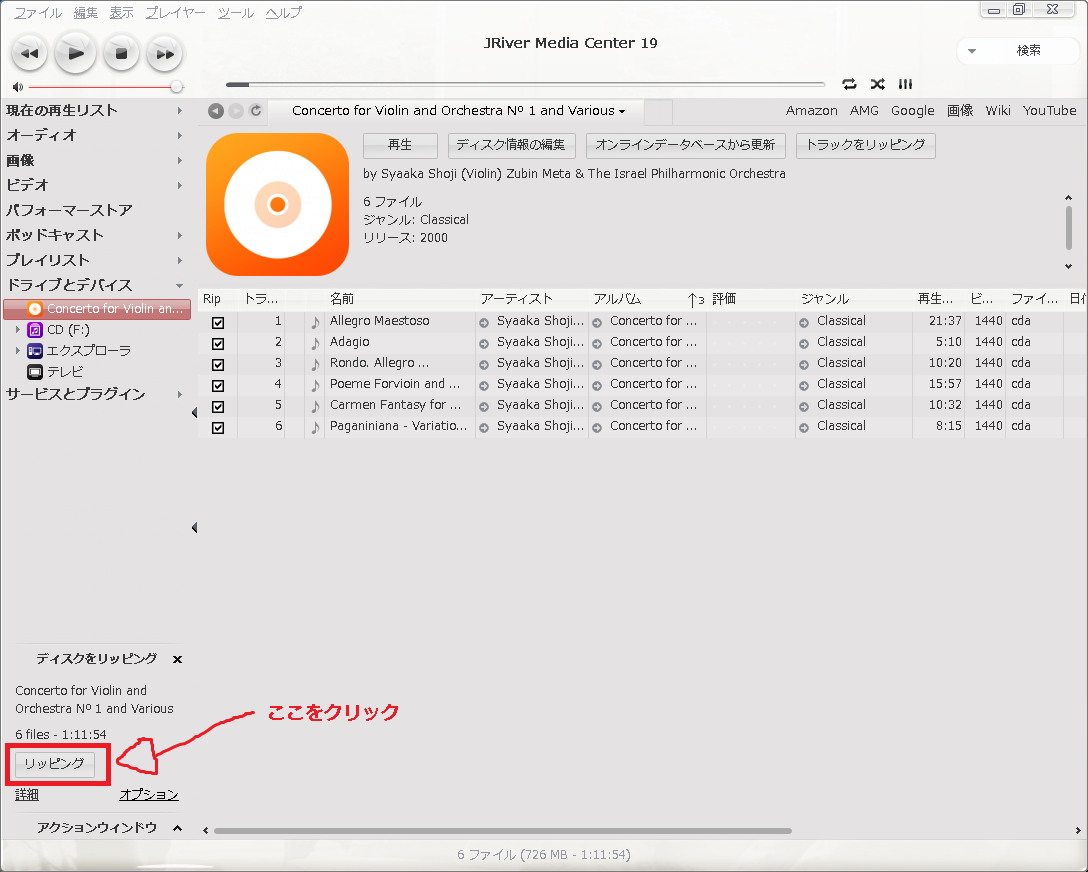Collapse the ドライブとデバイス section
Viewport: 1088px width, 872px height.
click(x=180, y=285)
